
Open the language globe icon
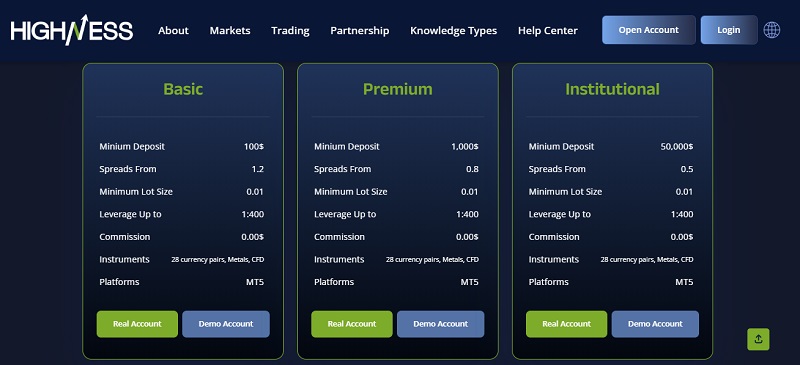771,30
